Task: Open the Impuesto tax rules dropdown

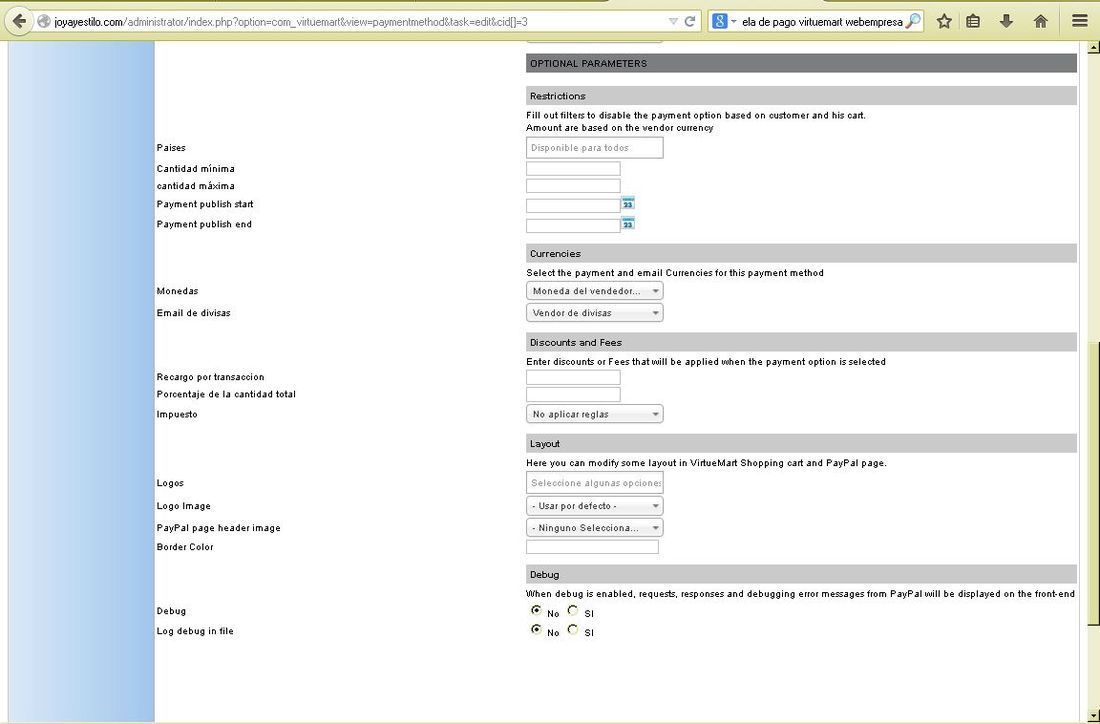Action: pyautogui.click(x=594, y=415)
